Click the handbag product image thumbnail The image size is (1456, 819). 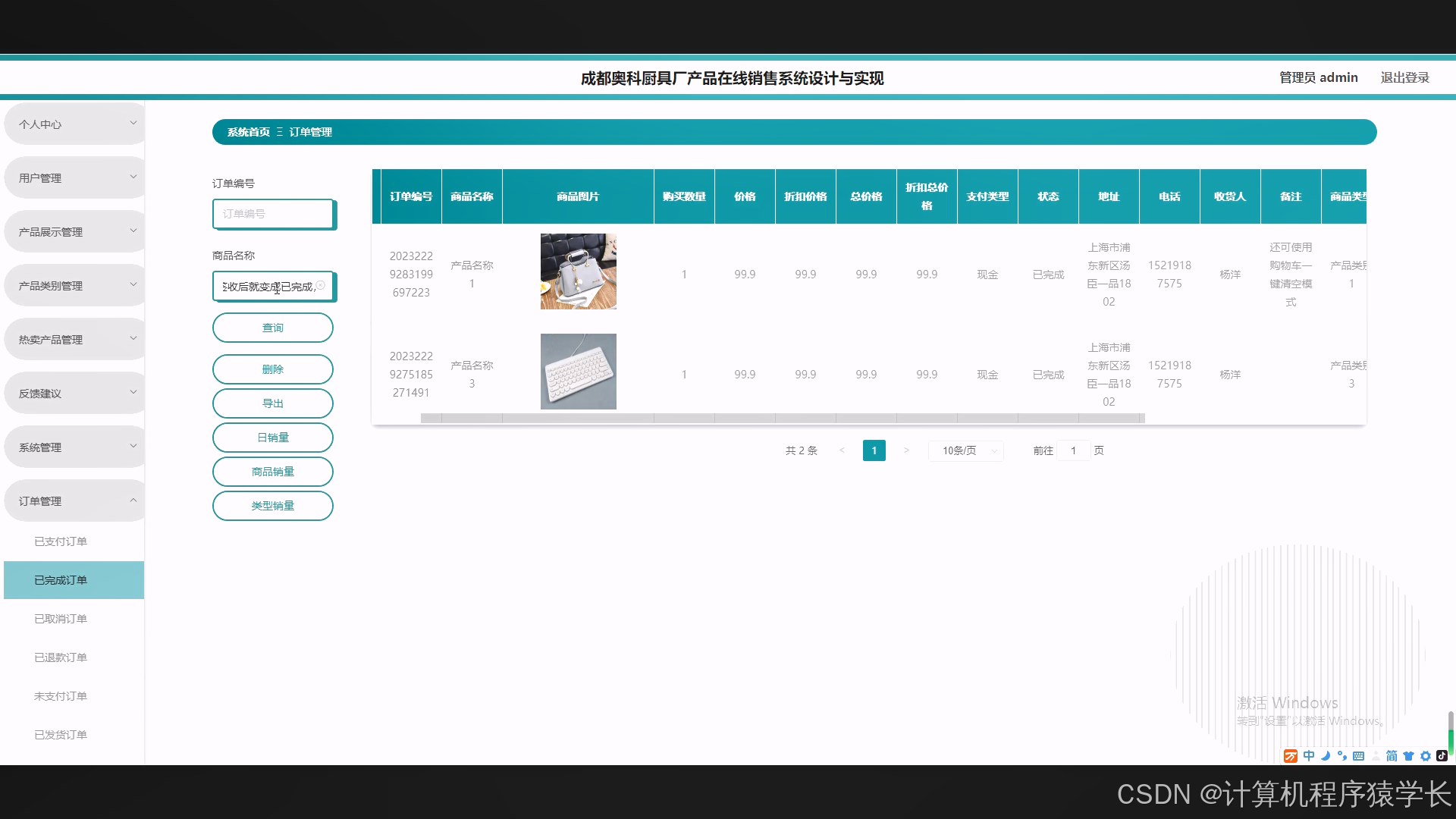[578, 271]
